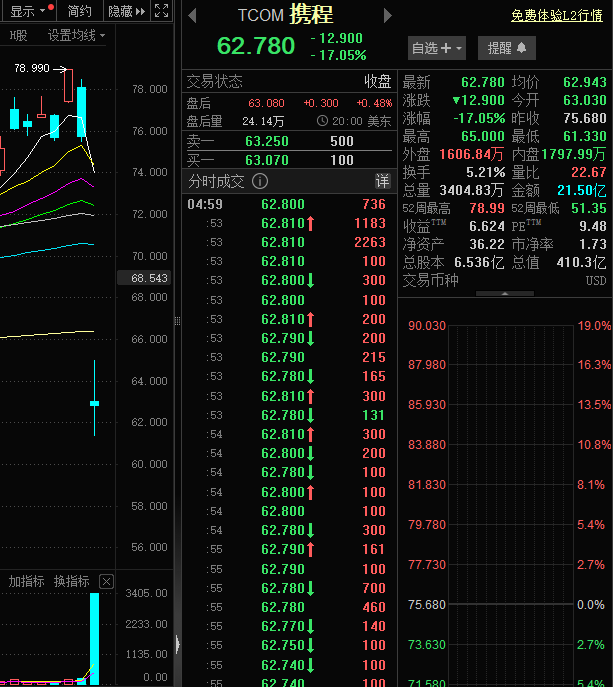The image size is (613, 687).
Task: Click info icon beside 分时成交
Action: tap(260, 181)
